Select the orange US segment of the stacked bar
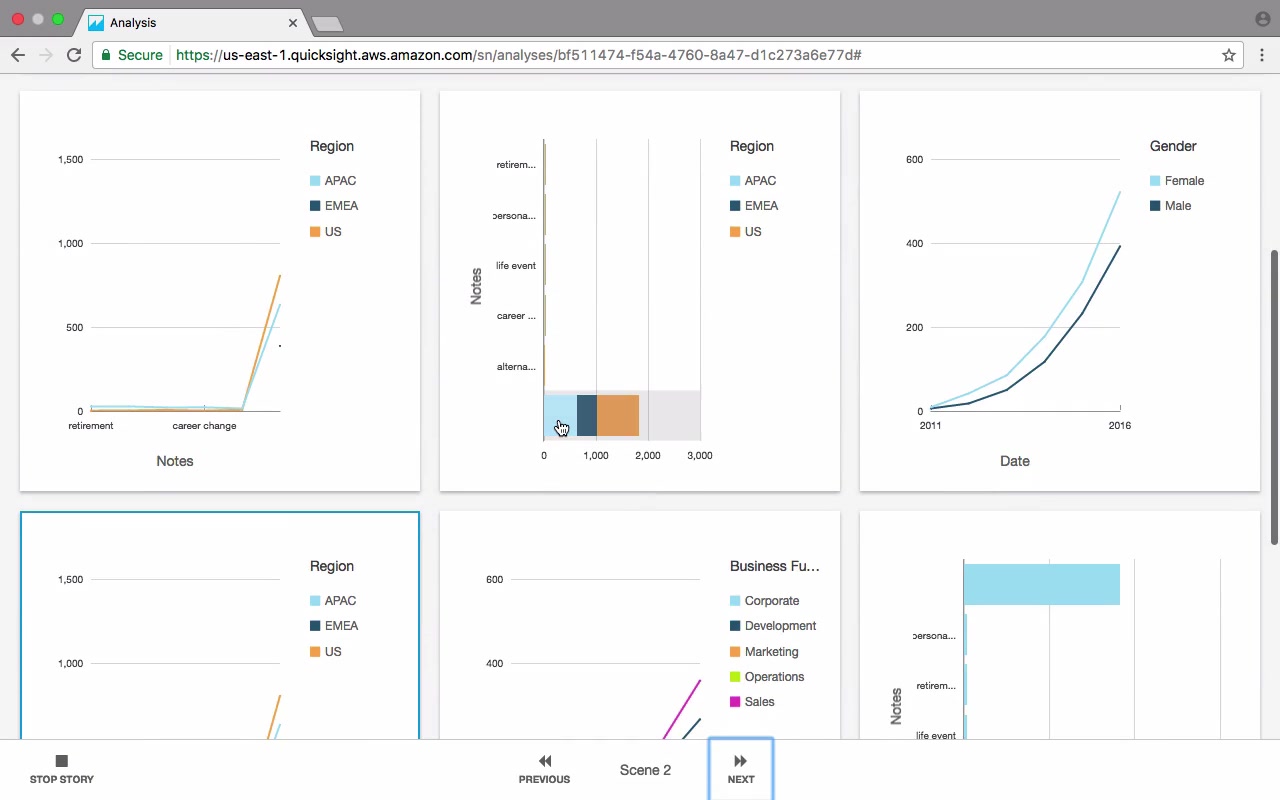The height and width of the screenshot is (800, 1280). [618, 416]
